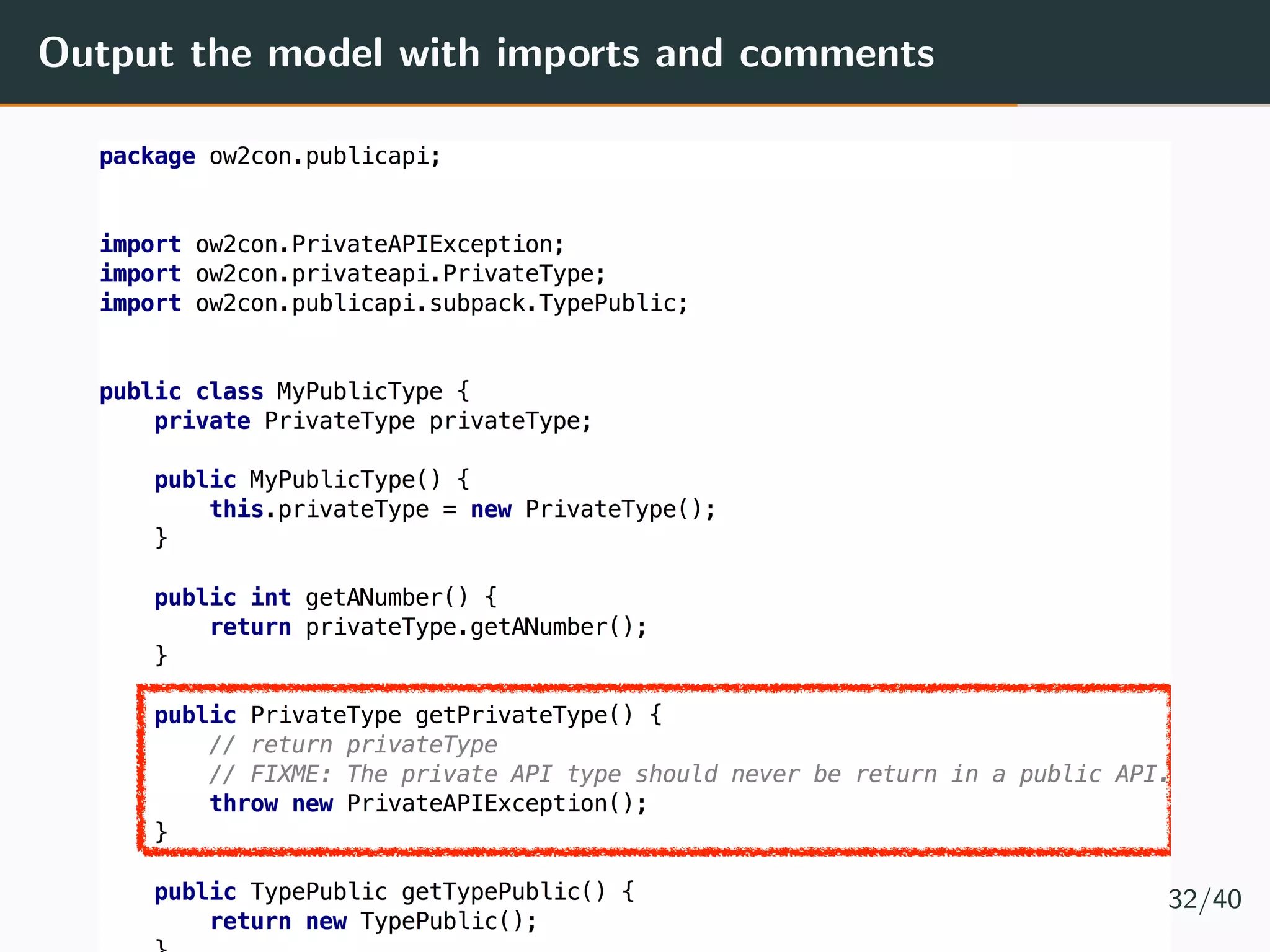The width and height of the screenshot is (1270, 952).
Task: Click 'public PrivateType getPrivateType() {' method signature
Action: [x=409, y=715]
